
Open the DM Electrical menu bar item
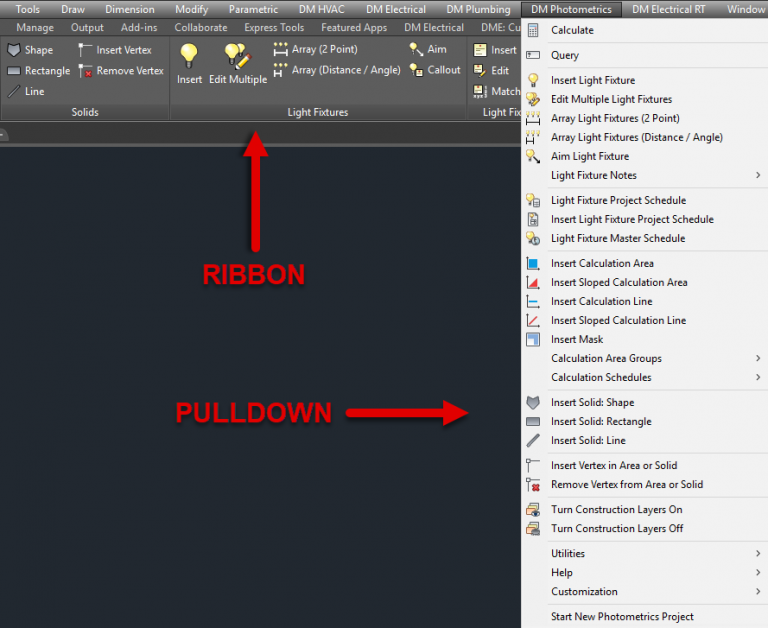[x=396, y=9]
